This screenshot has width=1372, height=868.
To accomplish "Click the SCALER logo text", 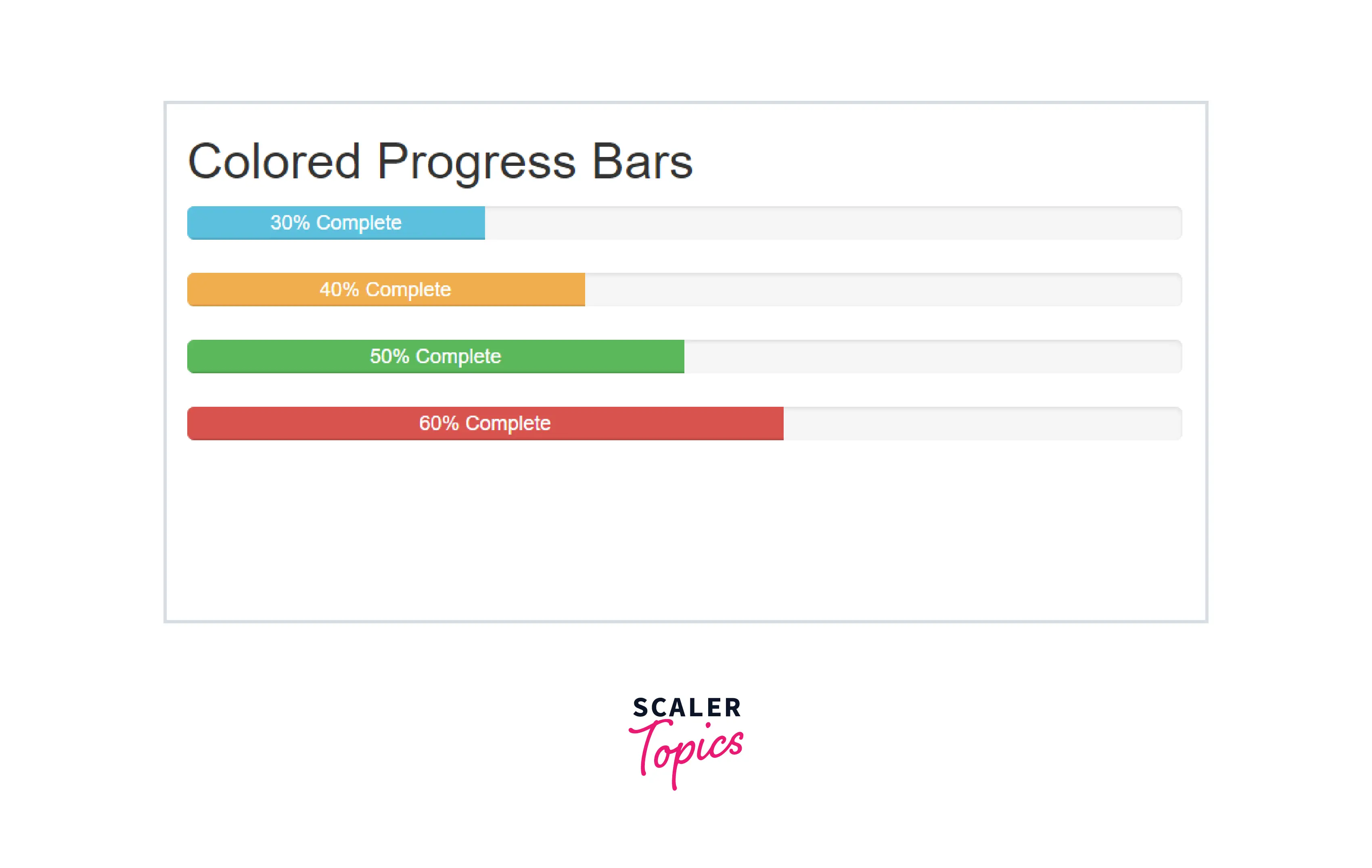I will (x=686, y=707).
